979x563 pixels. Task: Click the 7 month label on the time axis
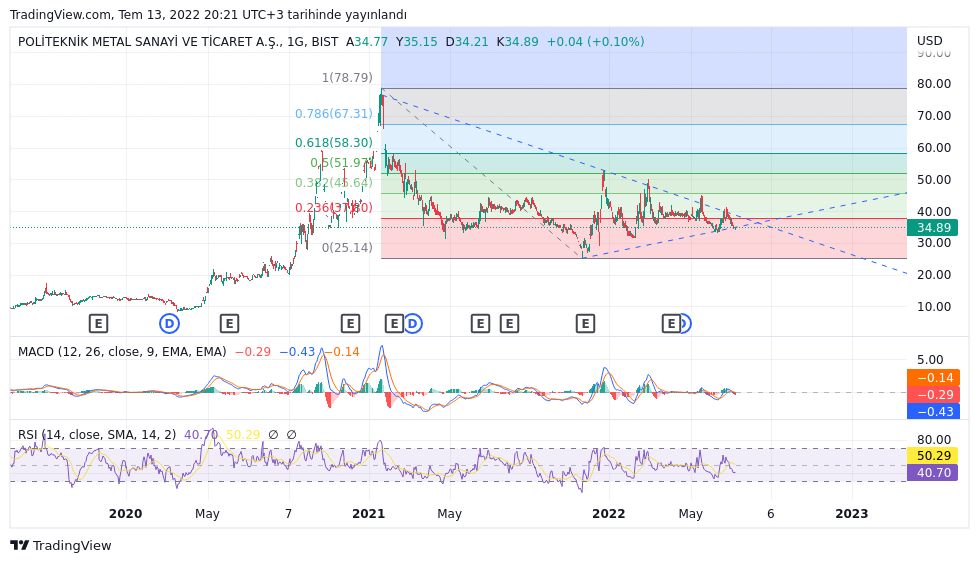click(288, 514)
